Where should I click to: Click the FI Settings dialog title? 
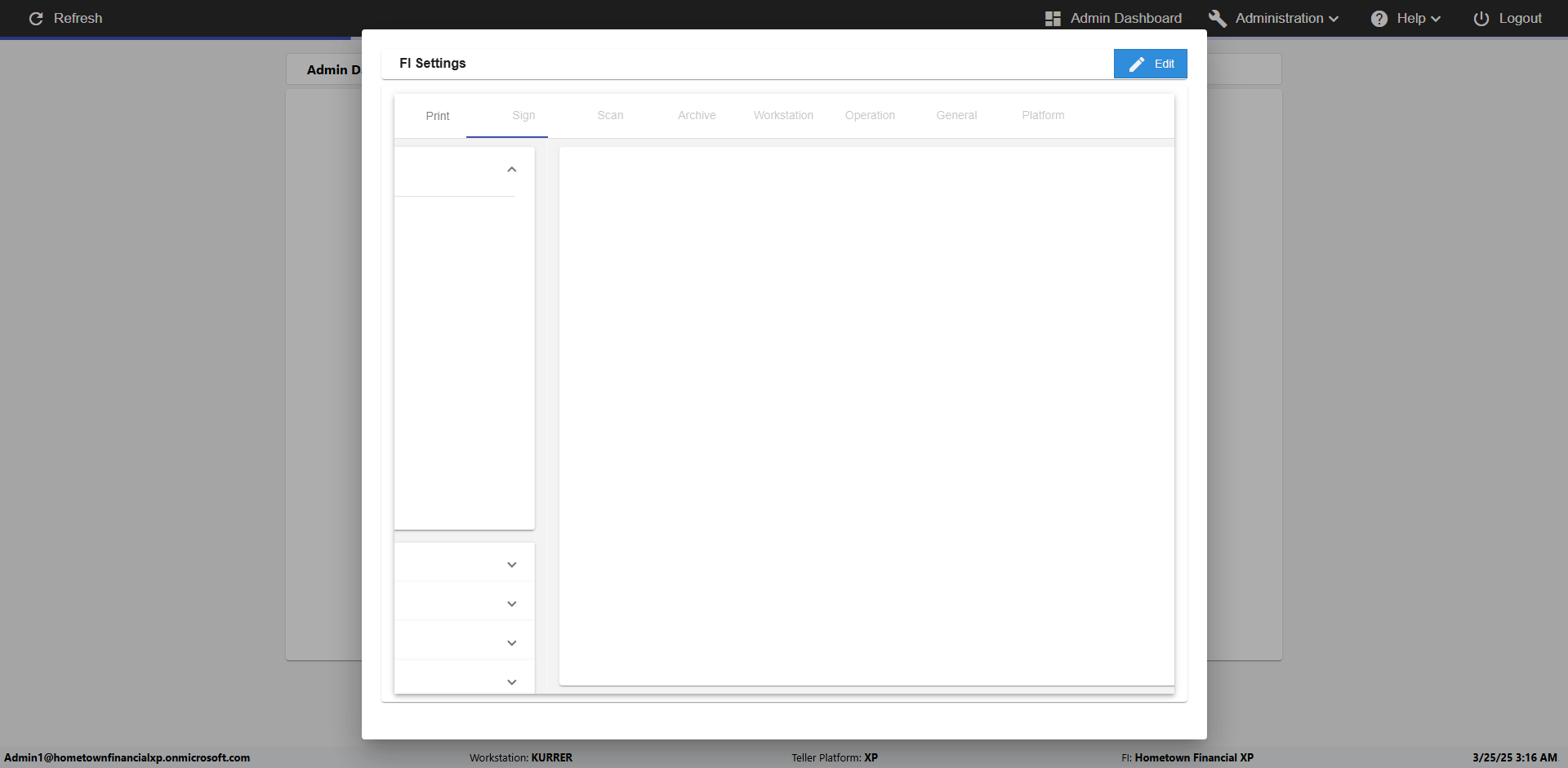click(x=432, y=64)
